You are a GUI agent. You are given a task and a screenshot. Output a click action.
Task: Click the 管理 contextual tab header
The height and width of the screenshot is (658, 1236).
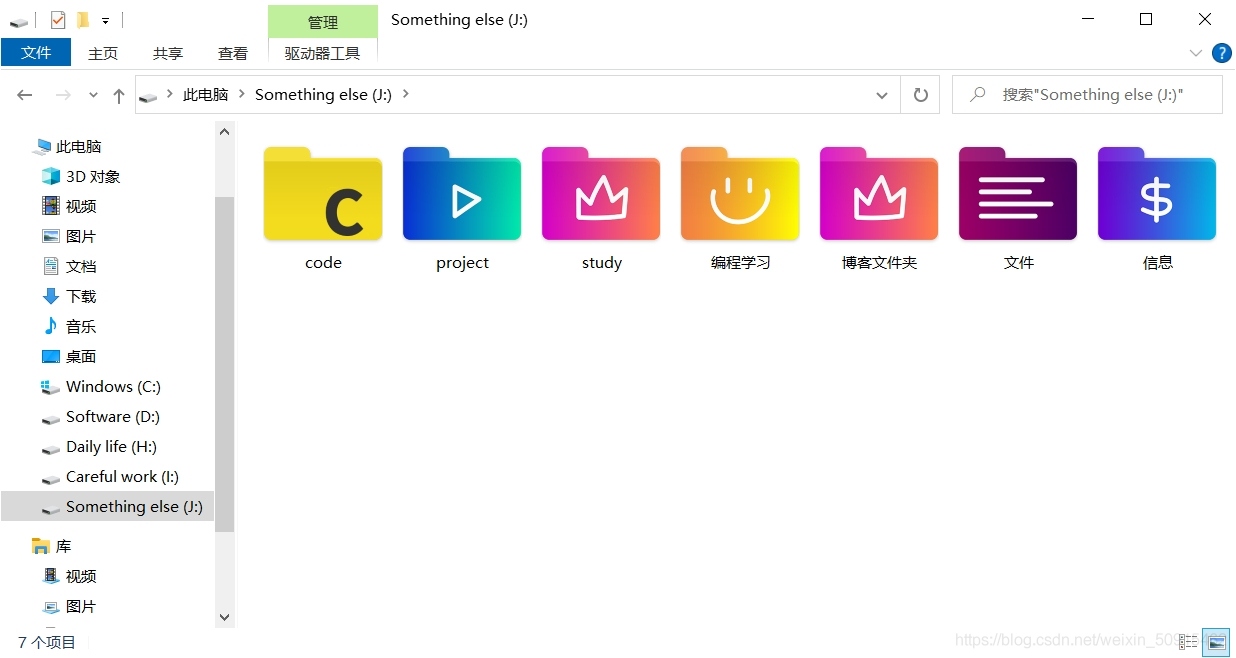click(x=323, y=22)
